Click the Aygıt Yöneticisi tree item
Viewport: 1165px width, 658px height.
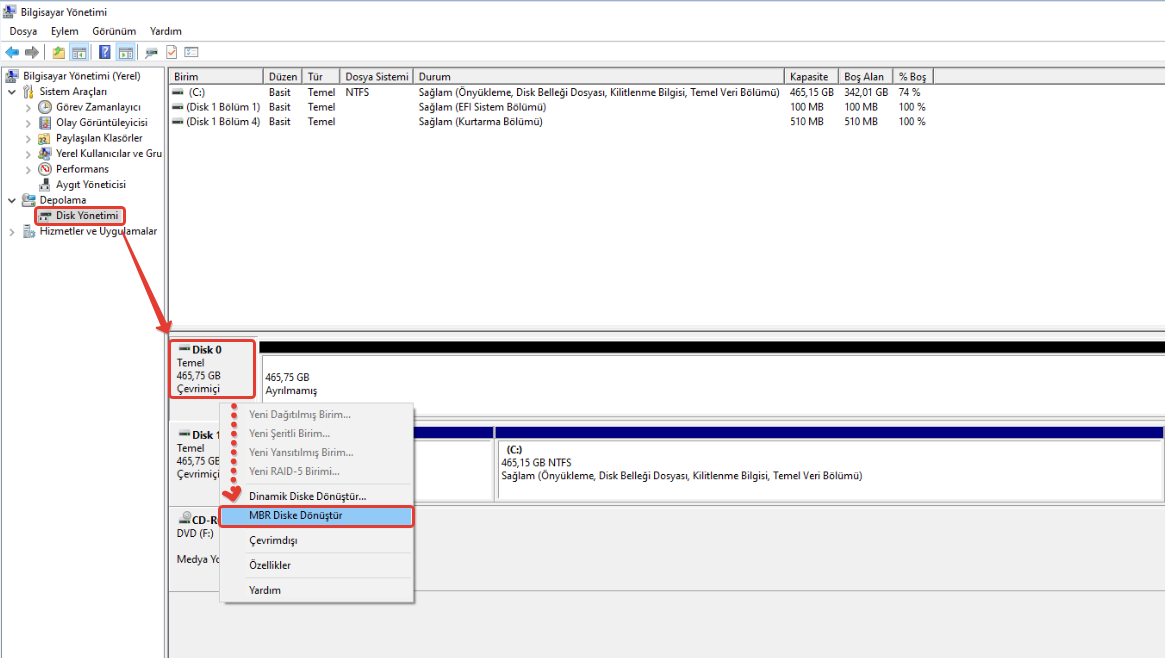click(x=90, y=185)
